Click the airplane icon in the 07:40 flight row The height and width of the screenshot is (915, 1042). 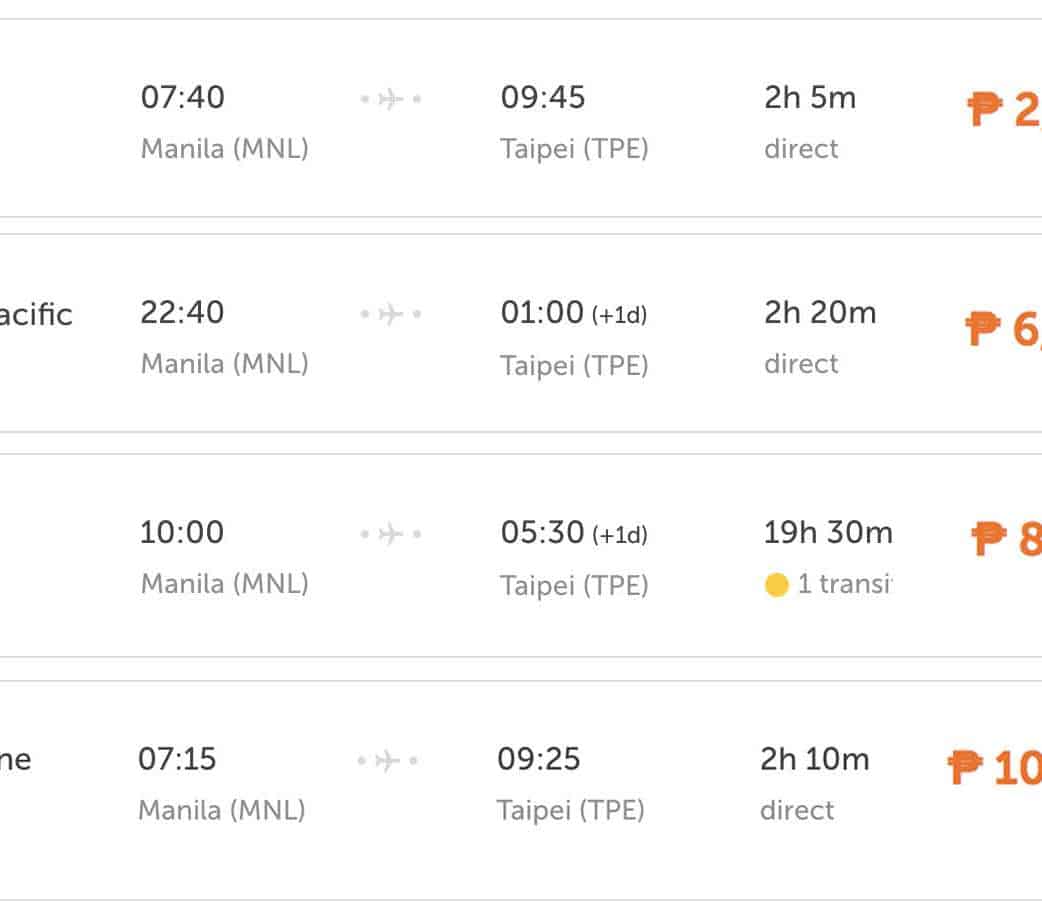click(x=391, y=99)
